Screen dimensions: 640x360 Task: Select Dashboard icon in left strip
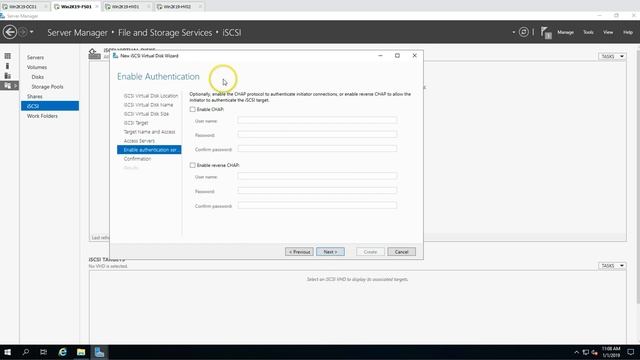pyautogui.click(x=7, y=56)
